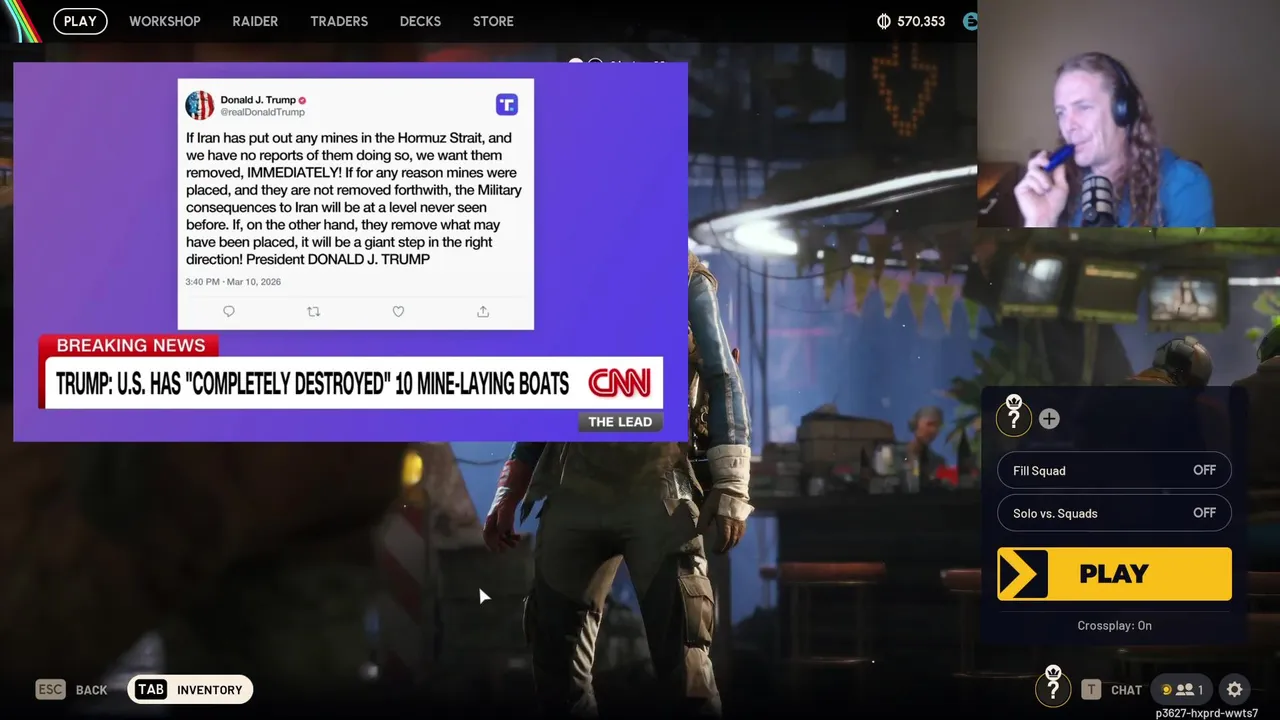Click the CNN logo on news banner

click(620, 383)
